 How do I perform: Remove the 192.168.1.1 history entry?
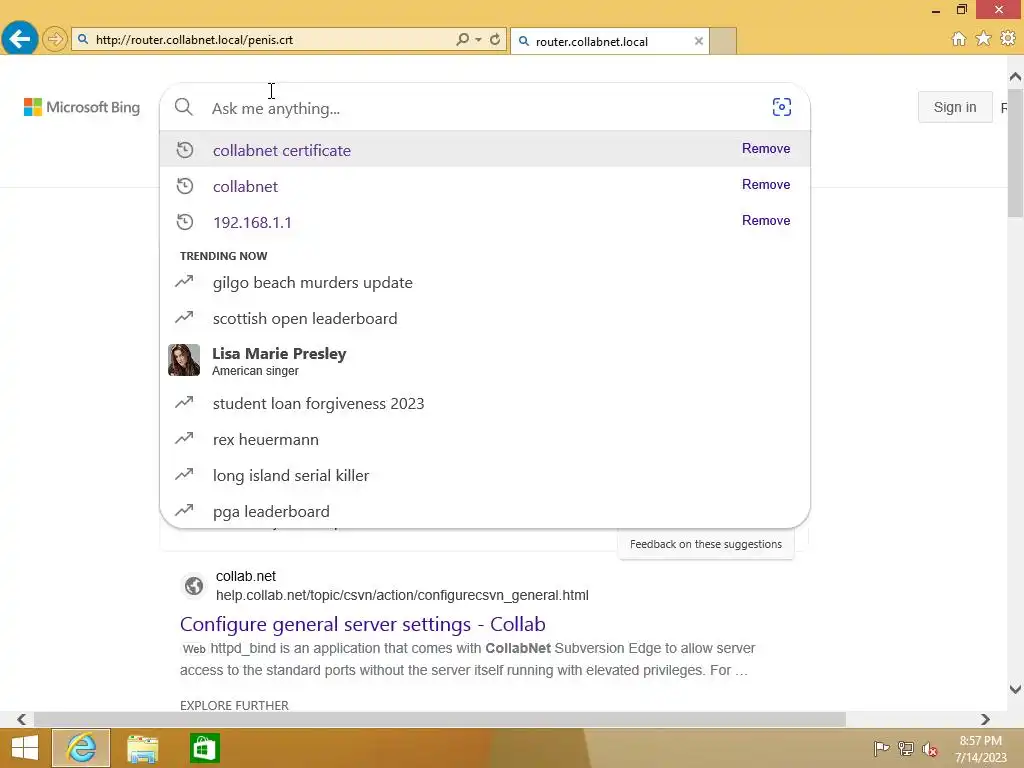click(x=765, y=220)
